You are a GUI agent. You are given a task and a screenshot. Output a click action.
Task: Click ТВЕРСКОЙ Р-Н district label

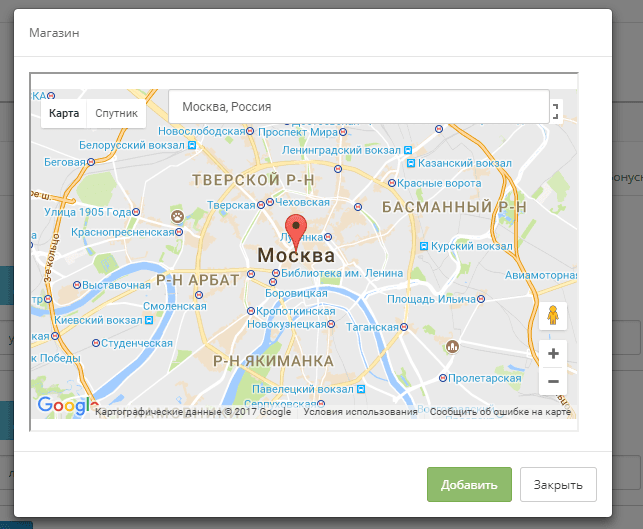[253, 180]
